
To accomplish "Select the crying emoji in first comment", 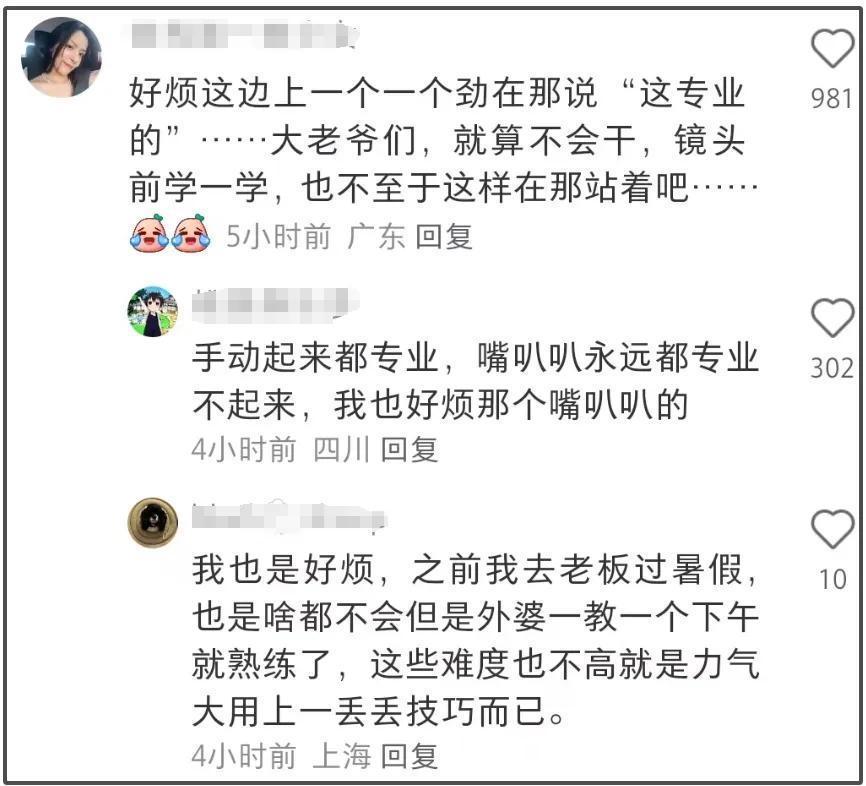I will coord(149,234).
